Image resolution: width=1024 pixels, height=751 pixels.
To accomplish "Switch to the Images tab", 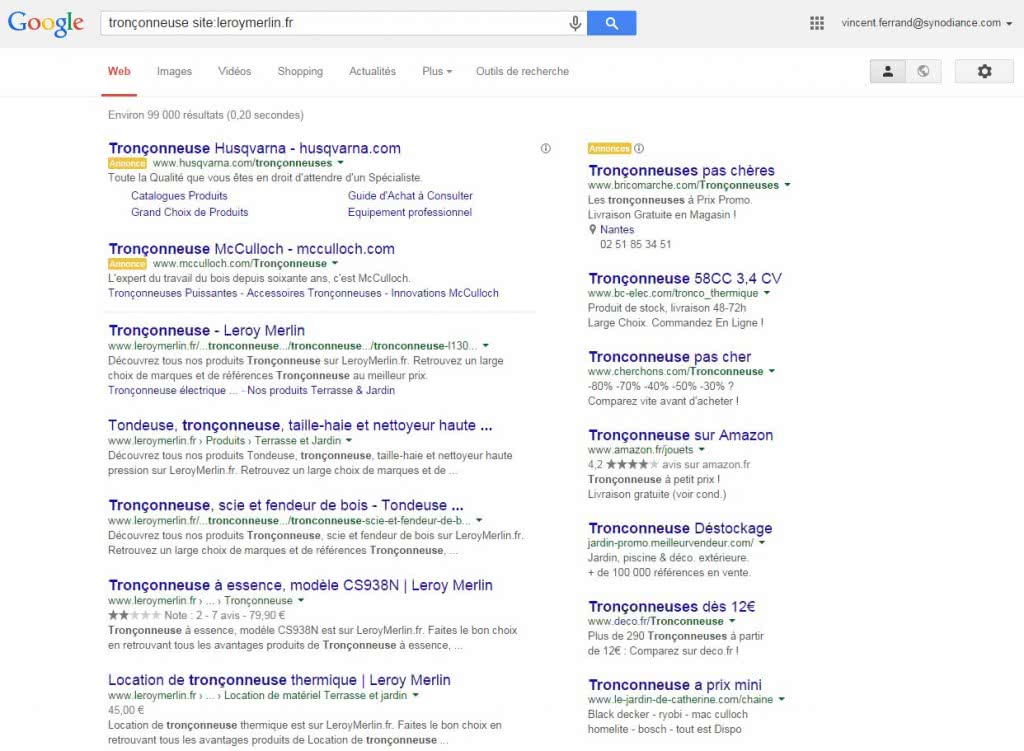I will coord(174,71).
